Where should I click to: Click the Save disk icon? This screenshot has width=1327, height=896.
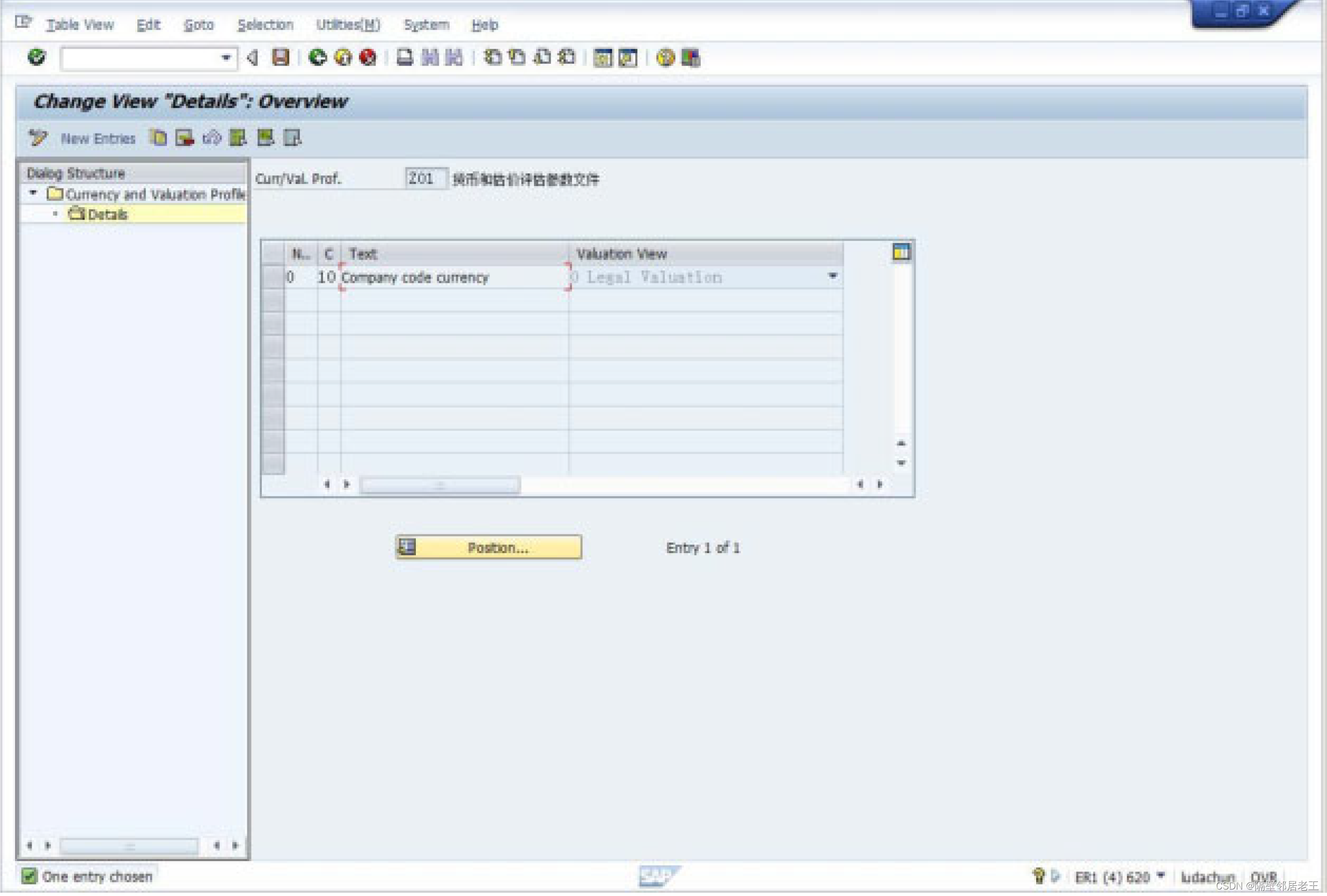[280, 57]
